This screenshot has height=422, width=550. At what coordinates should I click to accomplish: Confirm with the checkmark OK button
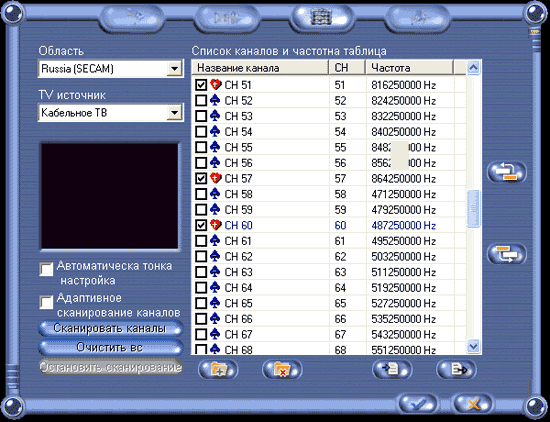(418, 403)
